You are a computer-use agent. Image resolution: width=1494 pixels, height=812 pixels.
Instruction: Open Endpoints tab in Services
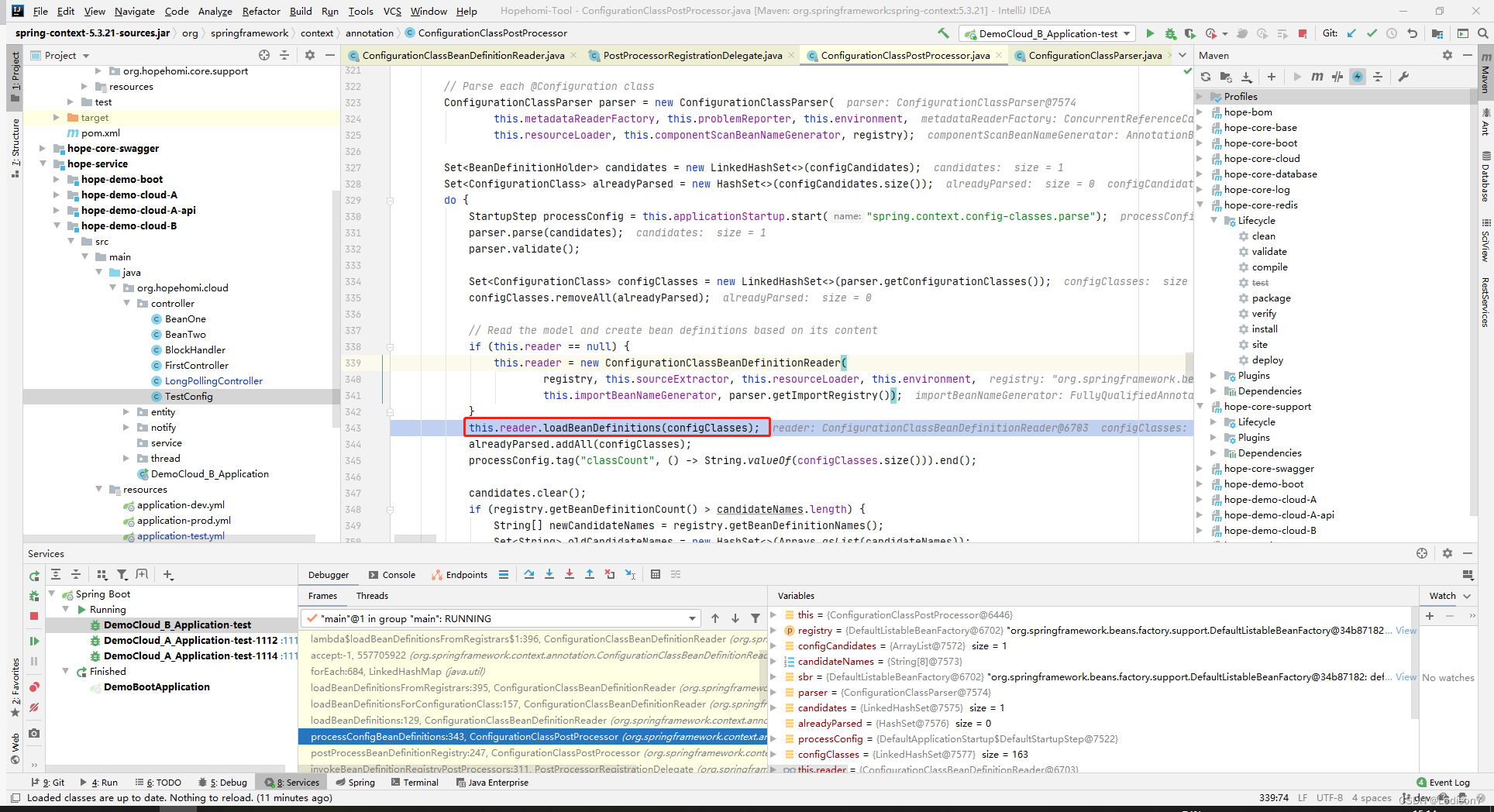(x=460, y=574)
